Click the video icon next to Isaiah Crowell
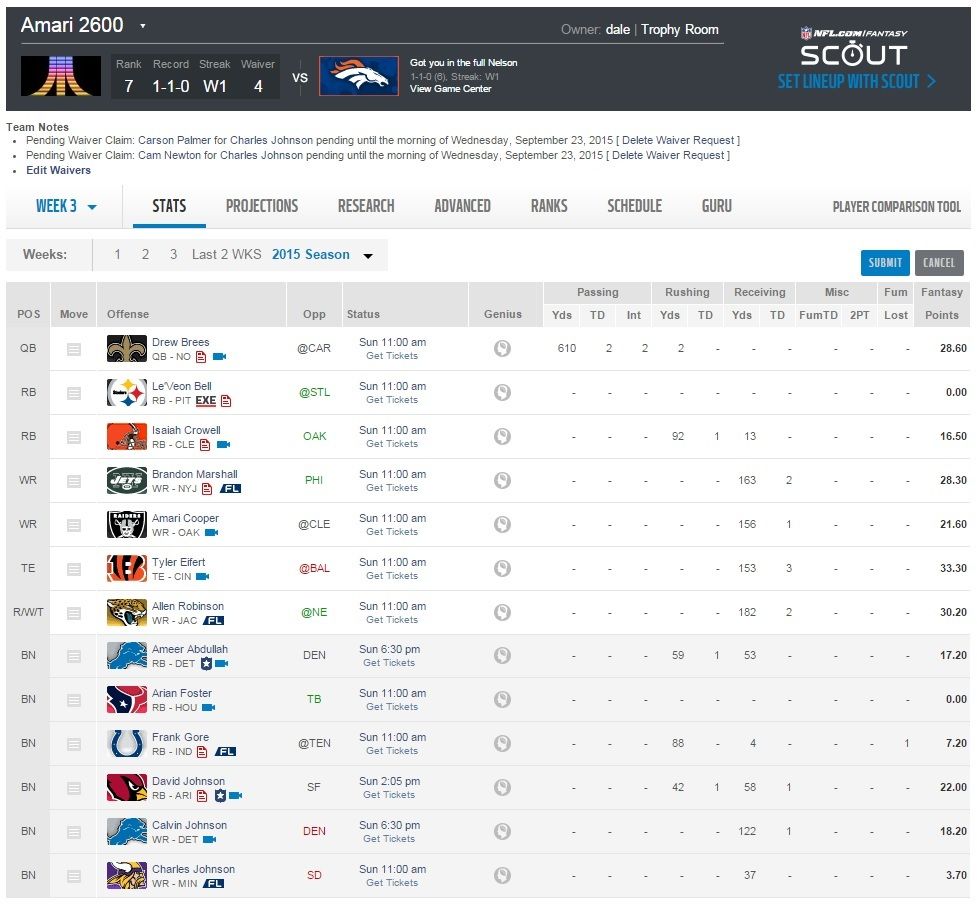The height and width of the screenshot is (905, 977). pyautogui.click(x=223, y=444)
